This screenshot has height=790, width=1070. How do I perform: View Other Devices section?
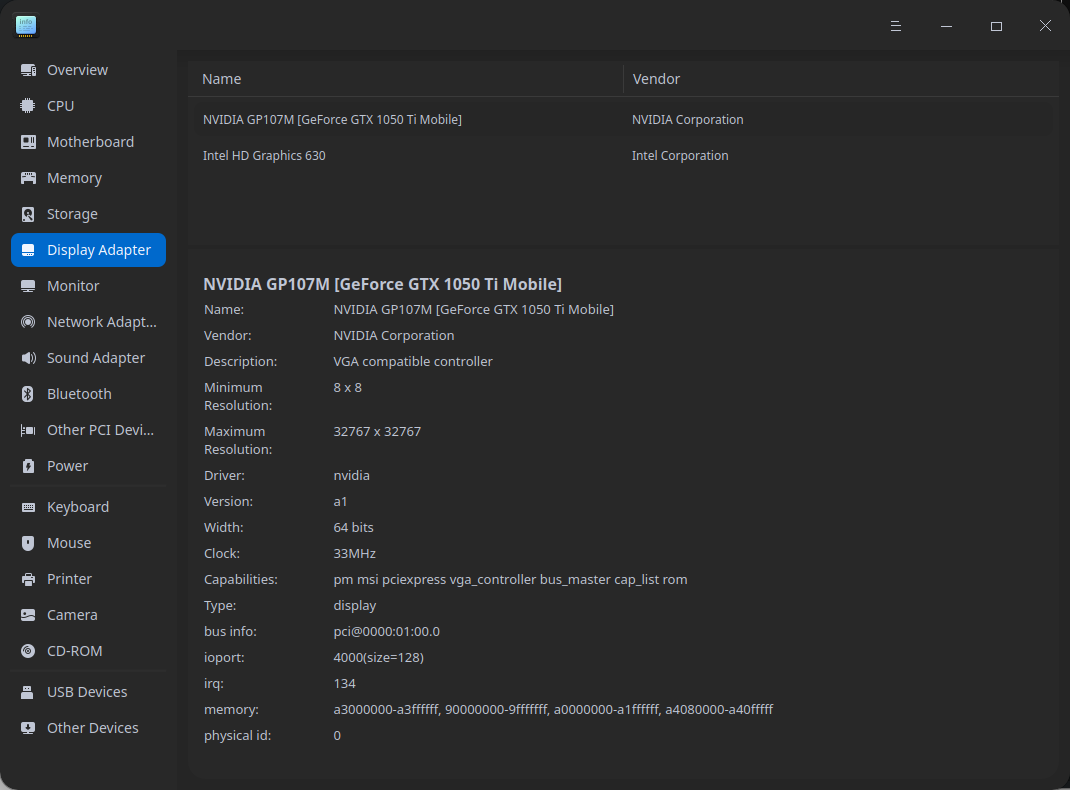pos(89,729)
